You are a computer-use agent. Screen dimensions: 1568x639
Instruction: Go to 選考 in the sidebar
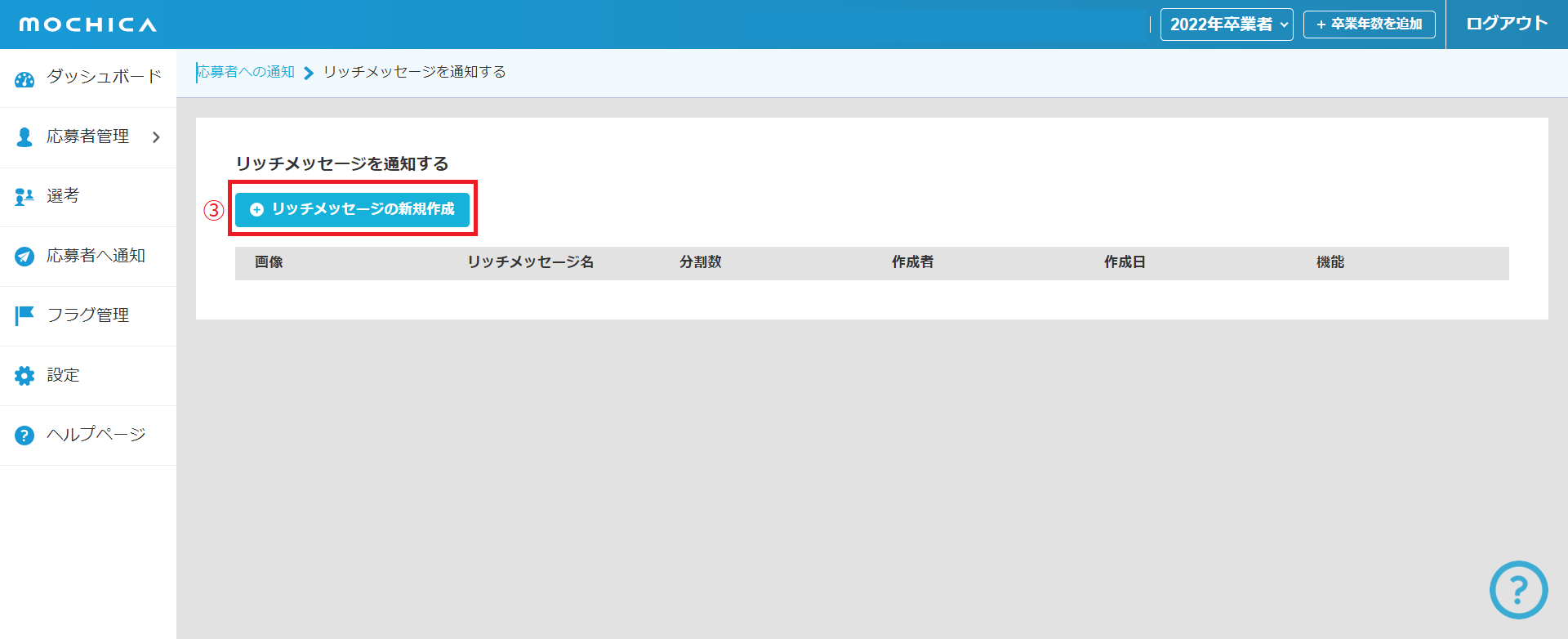[x=63, y=196]
